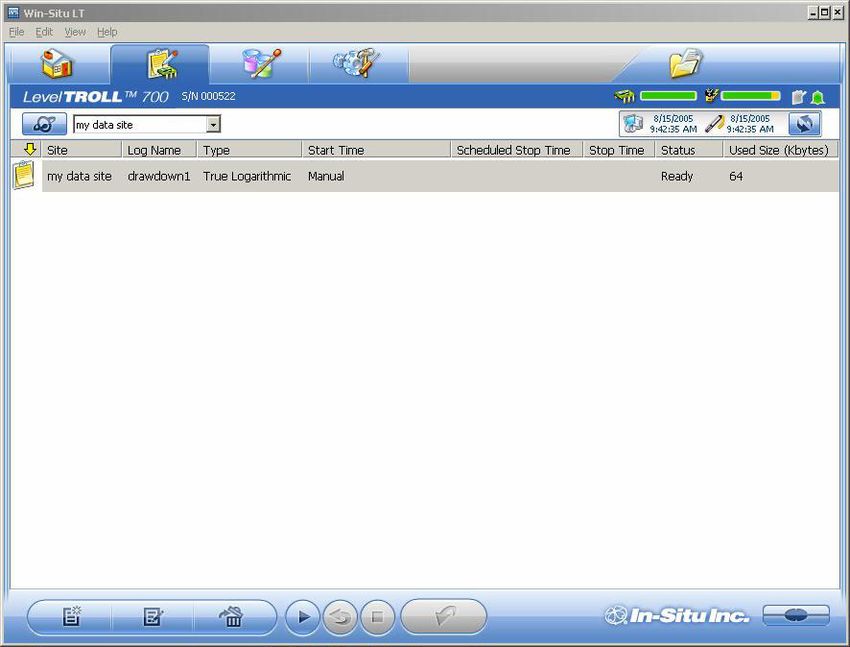850x647 pixels.
Task: Click the Status column header
Action: click(689, 150)
